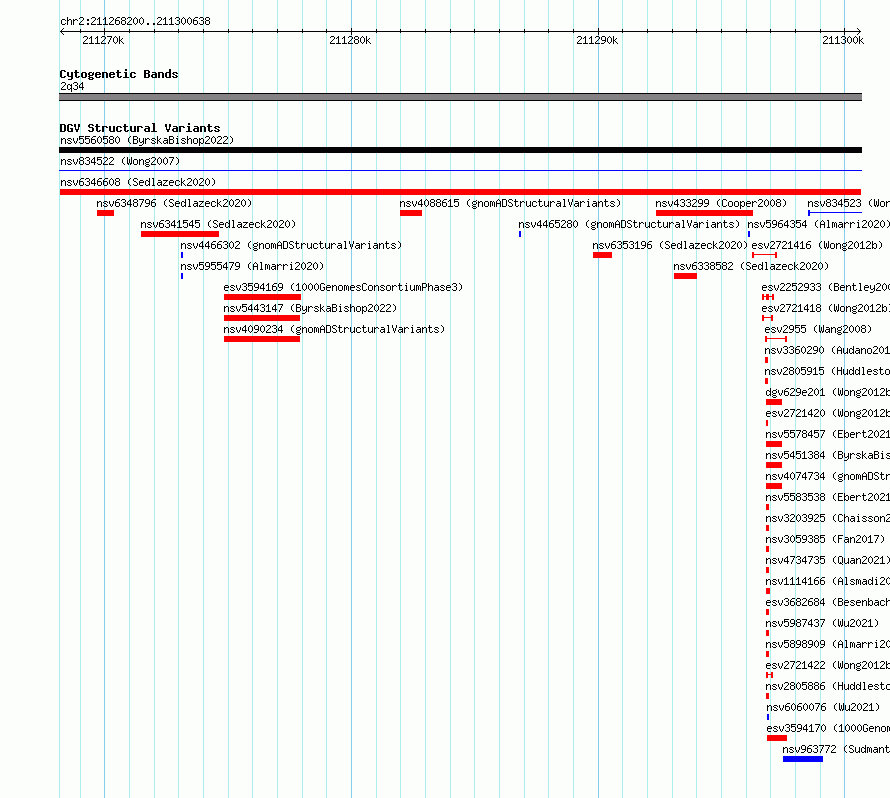Click nsv5578457 Ebert2021 label
Viewport: 890px width, 798px height.
tap(828, 434)
